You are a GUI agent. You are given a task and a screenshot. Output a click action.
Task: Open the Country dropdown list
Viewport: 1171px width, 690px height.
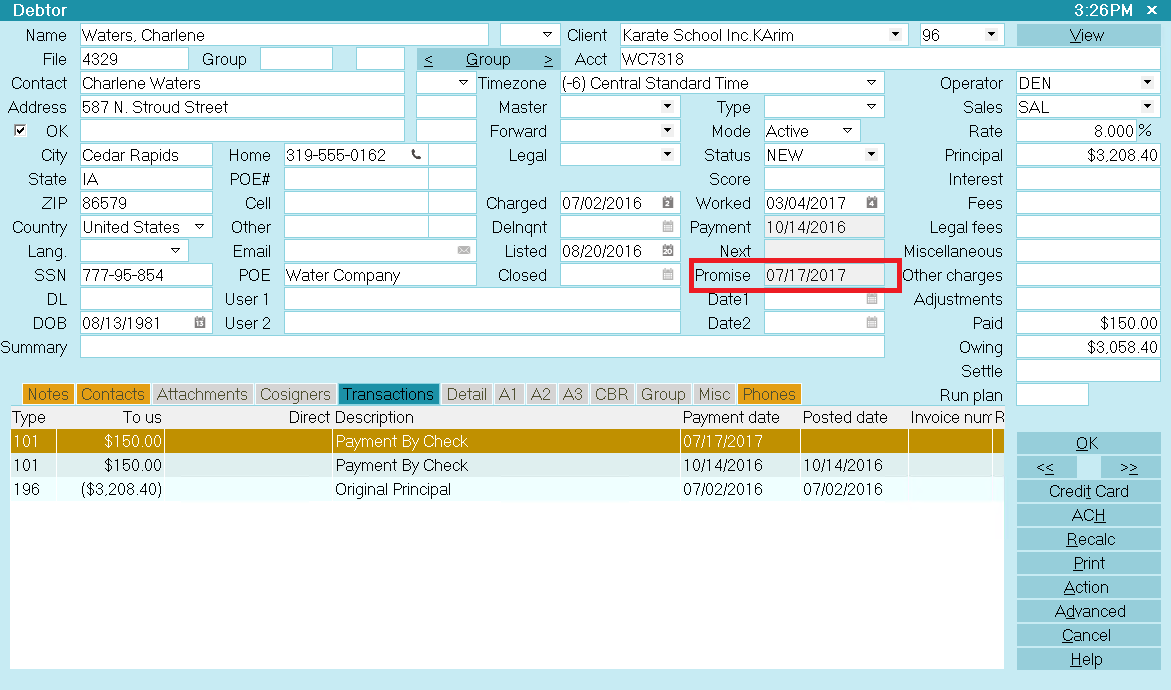pos(200,227)
